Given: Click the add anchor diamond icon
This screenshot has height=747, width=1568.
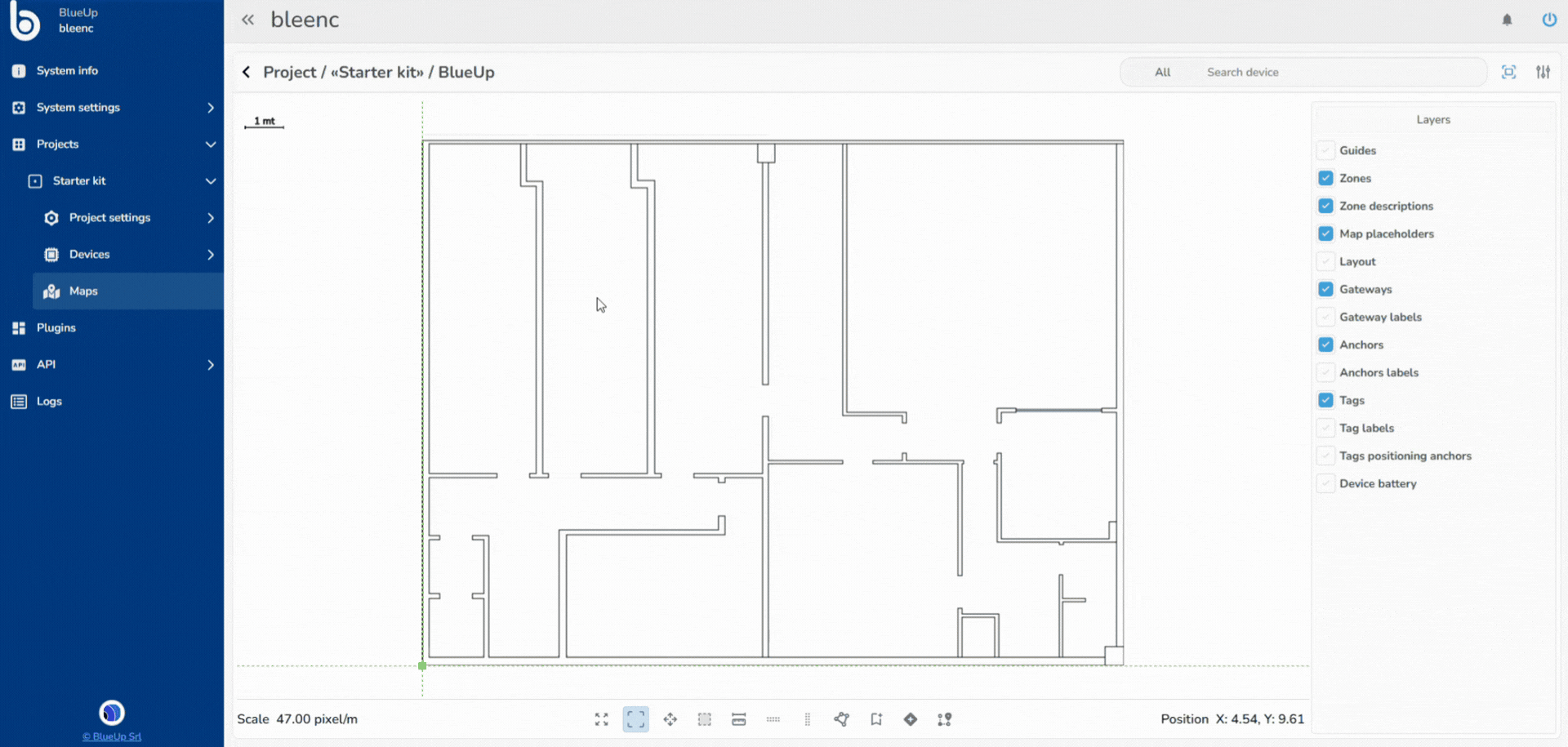Looking at the screenshot, I should 911,719.
